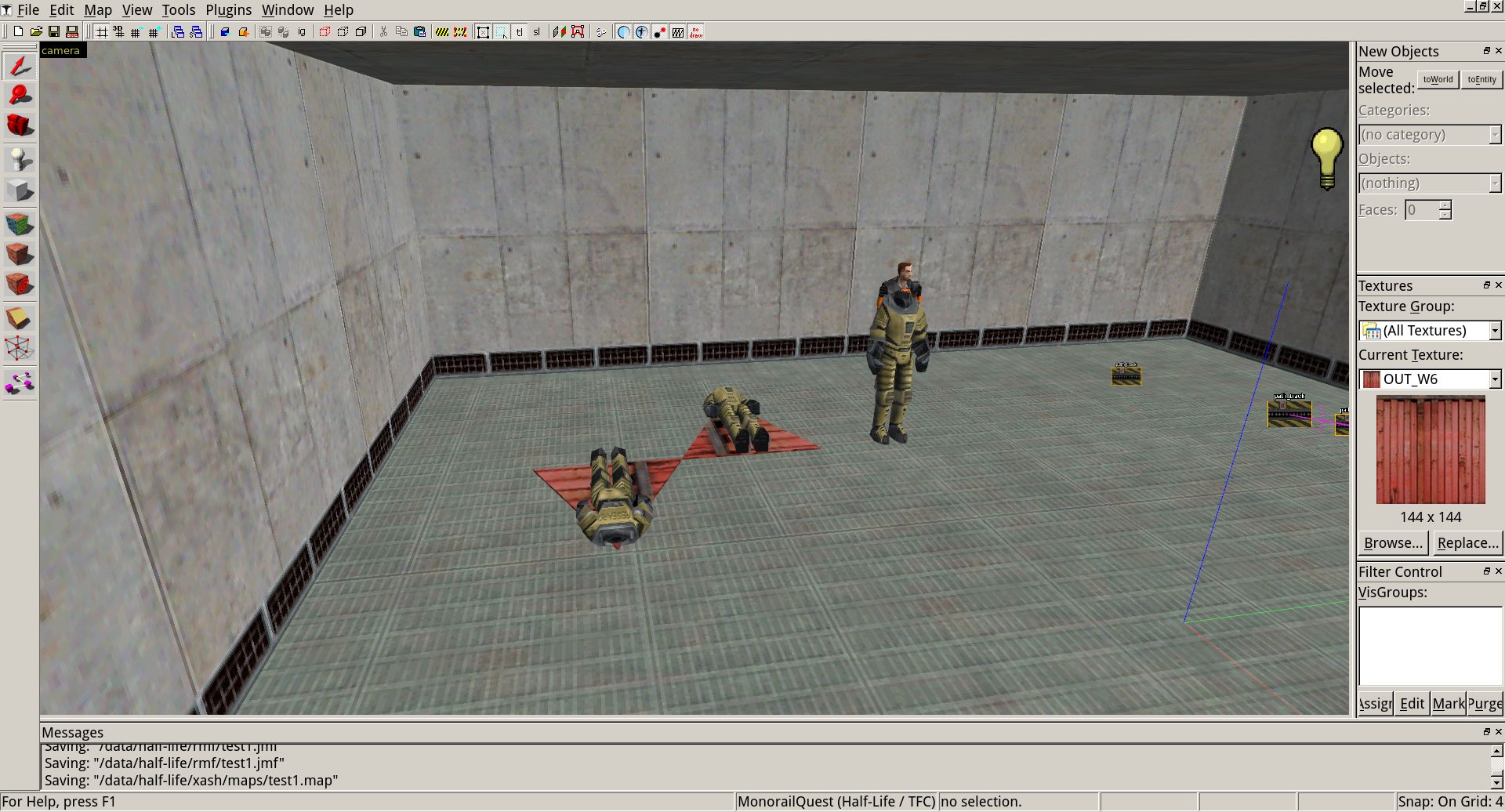Click the Show all hidden objects cube icon
The image size is (1505, 812).
click(361, 31)
